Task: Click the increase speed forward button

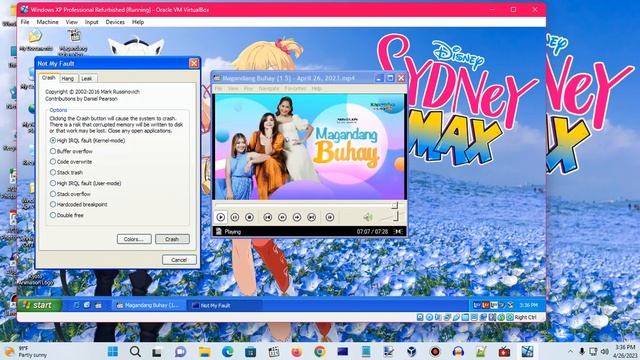Action: pos(297,217)
